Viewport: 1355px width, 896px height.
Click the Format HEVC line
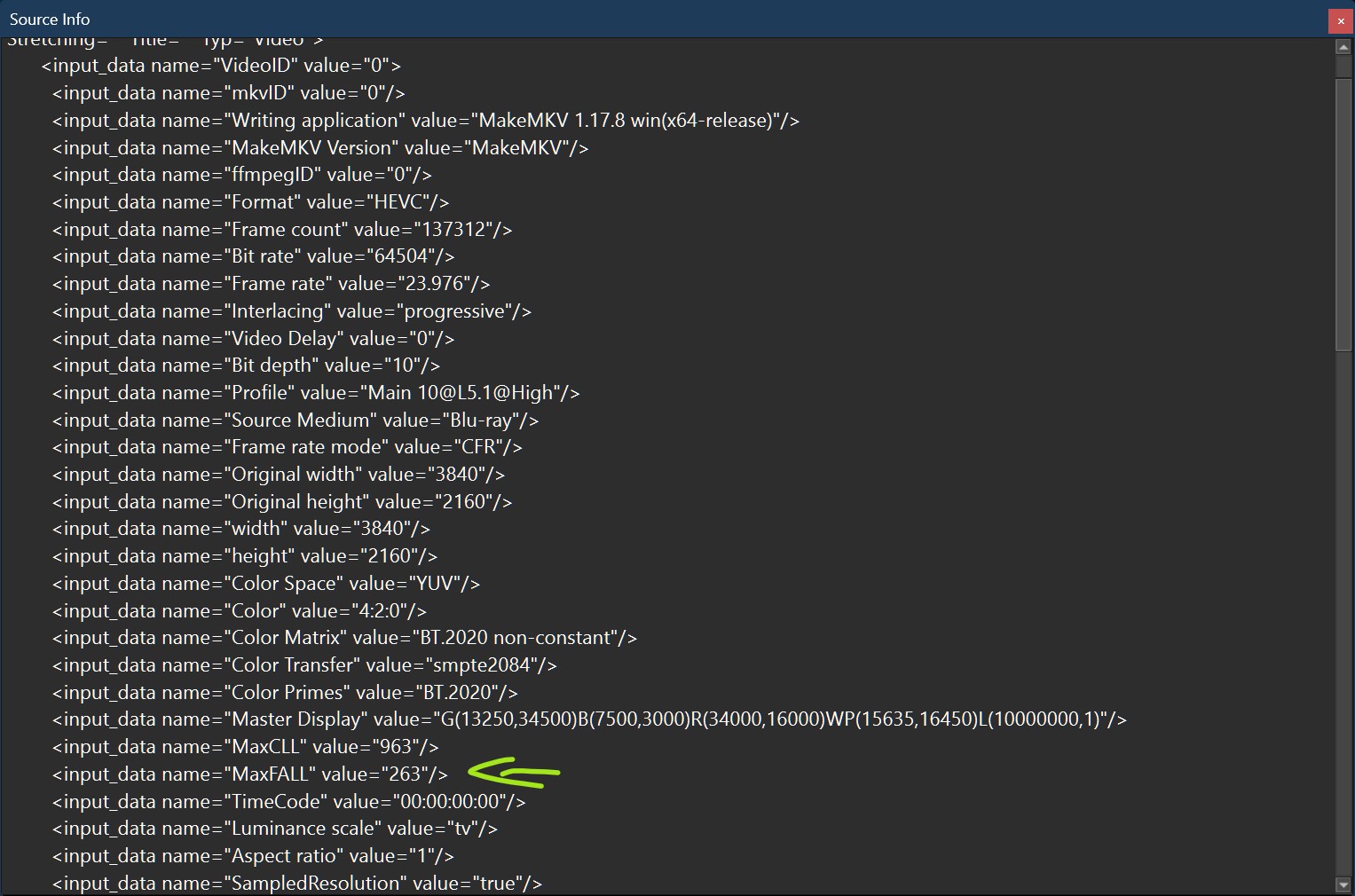pyautogui.click(x=250, y=202)
